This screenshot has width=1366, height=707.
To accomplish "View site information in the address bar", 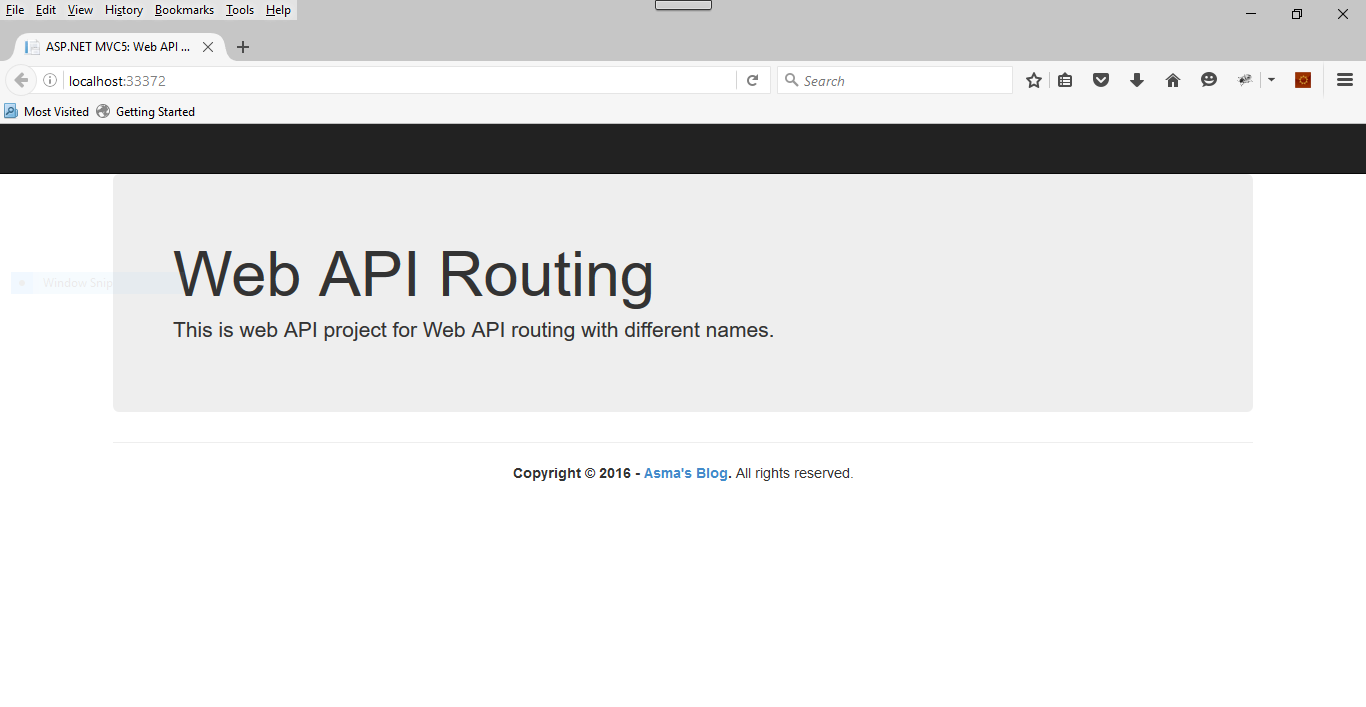I will pyautogui.click(x=49, y=80).
